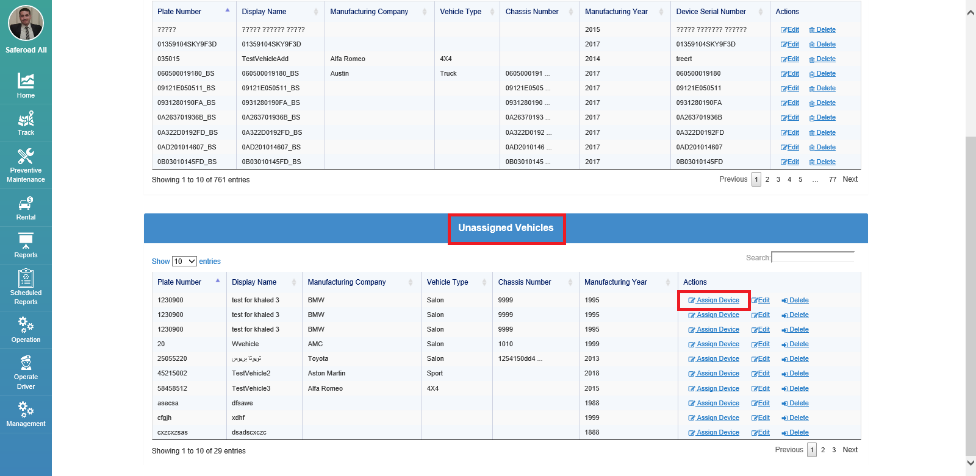Assign device to Wvehicle row

pos(714,344)
